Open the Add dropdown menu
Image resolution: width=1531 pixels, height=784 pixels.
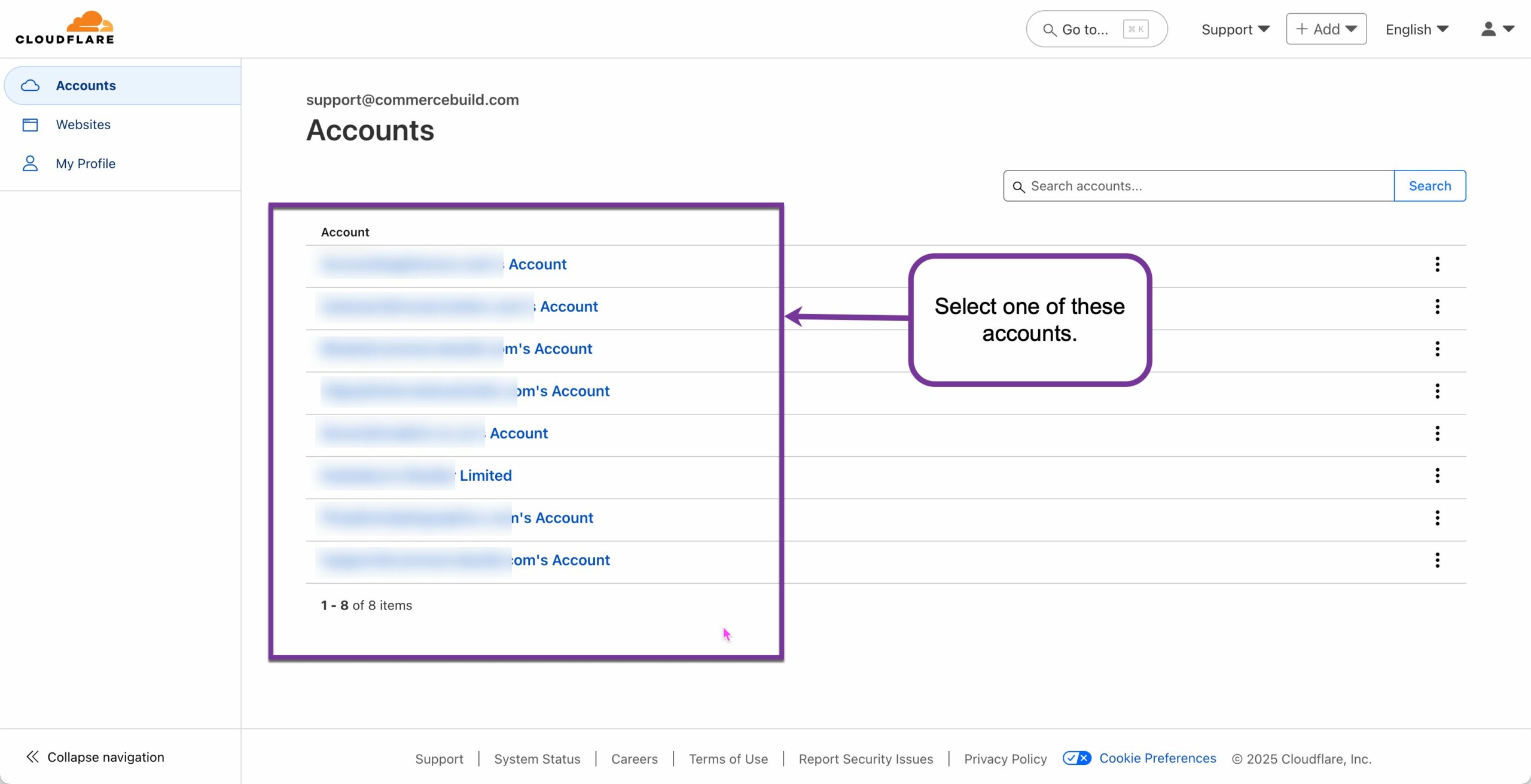(1326, 29)
